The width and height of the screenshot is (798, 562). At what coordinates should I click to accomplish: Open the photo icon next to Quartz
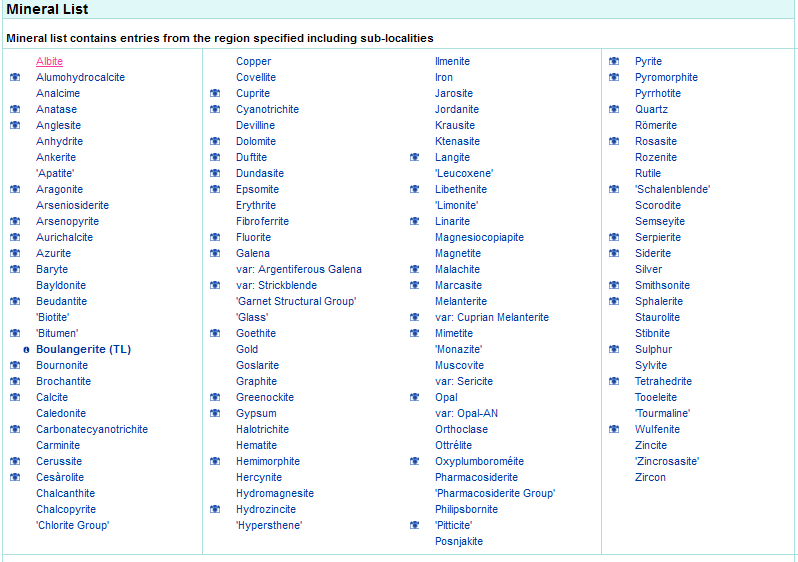pos(614,110)
